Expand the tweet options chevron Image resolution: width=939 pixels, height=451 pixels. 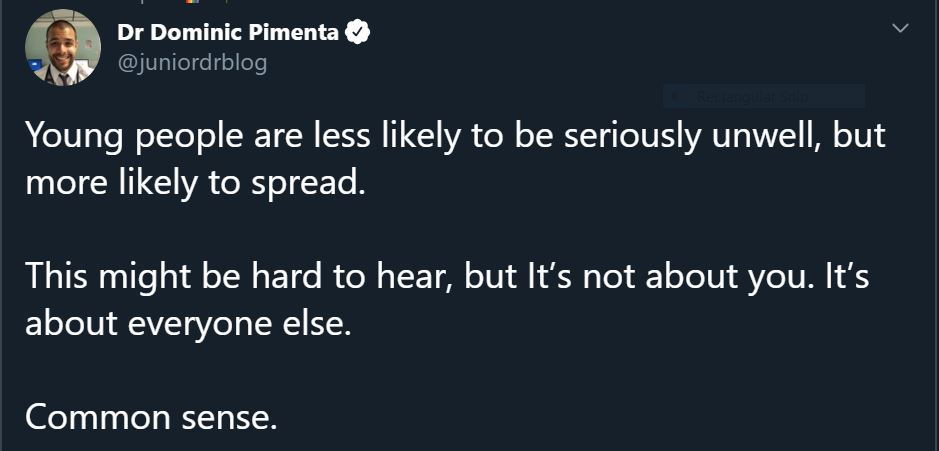click(x=899, y=29)
